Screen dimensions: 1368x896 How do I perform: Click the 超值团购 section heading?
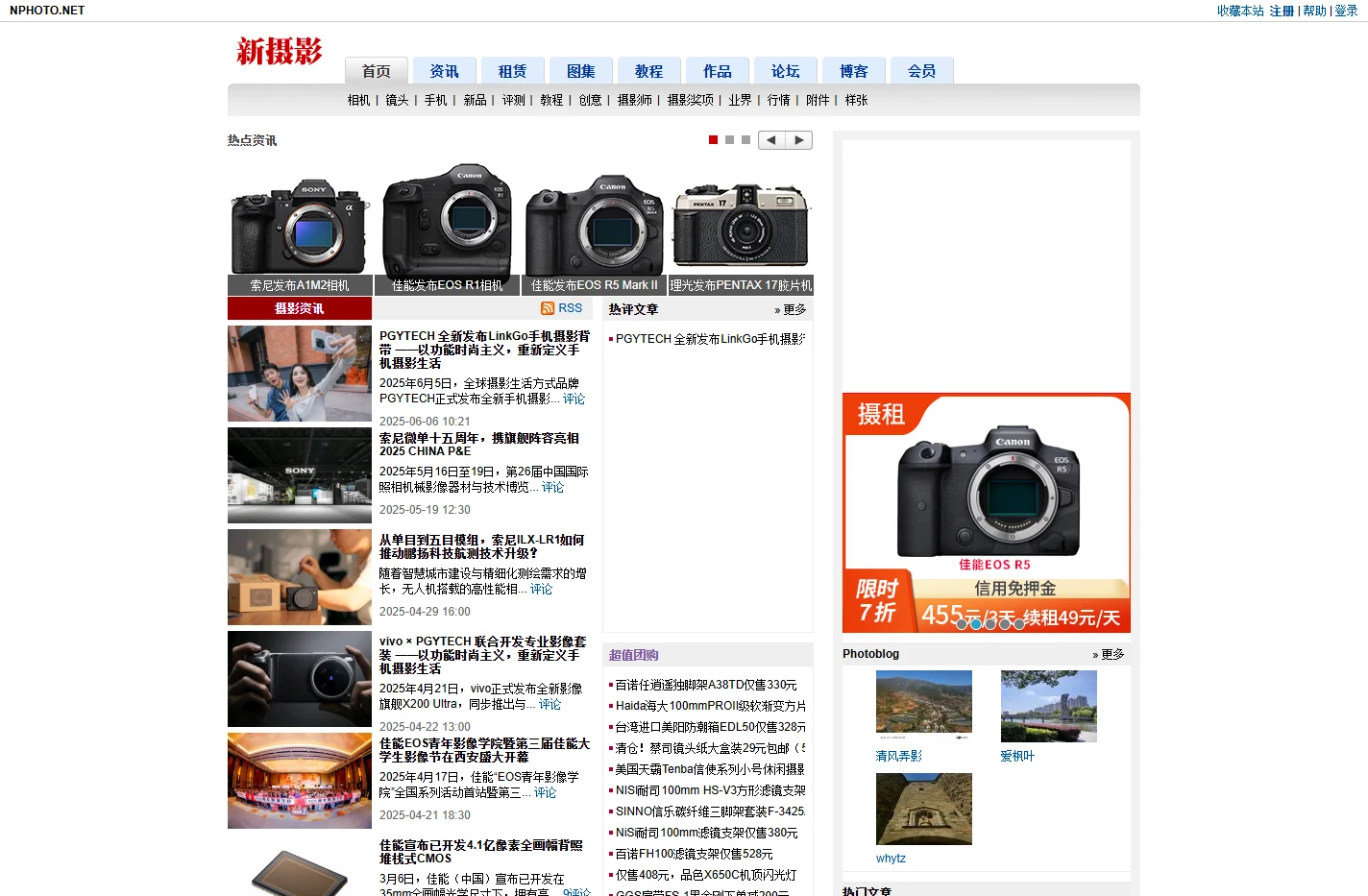(633, 655)
